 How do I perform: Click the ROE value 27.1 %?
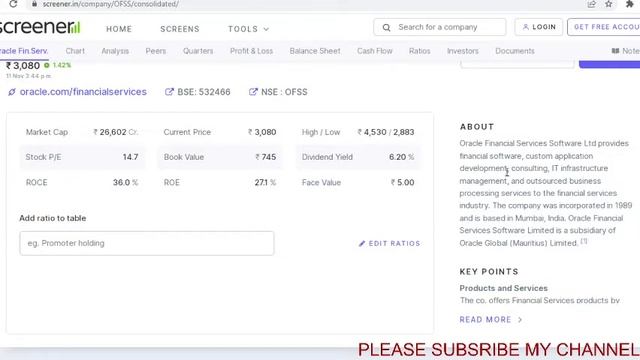265,182
